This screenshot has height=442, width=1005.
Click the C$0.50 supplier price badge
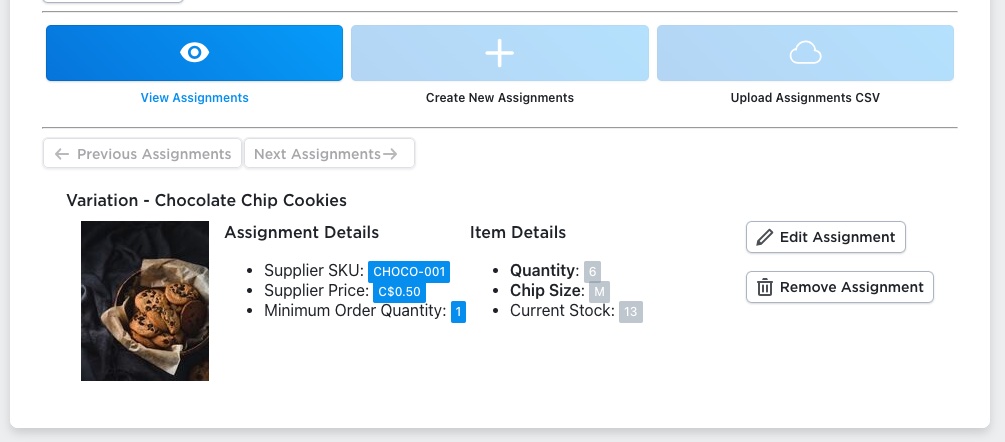click(x=399, y=292)
